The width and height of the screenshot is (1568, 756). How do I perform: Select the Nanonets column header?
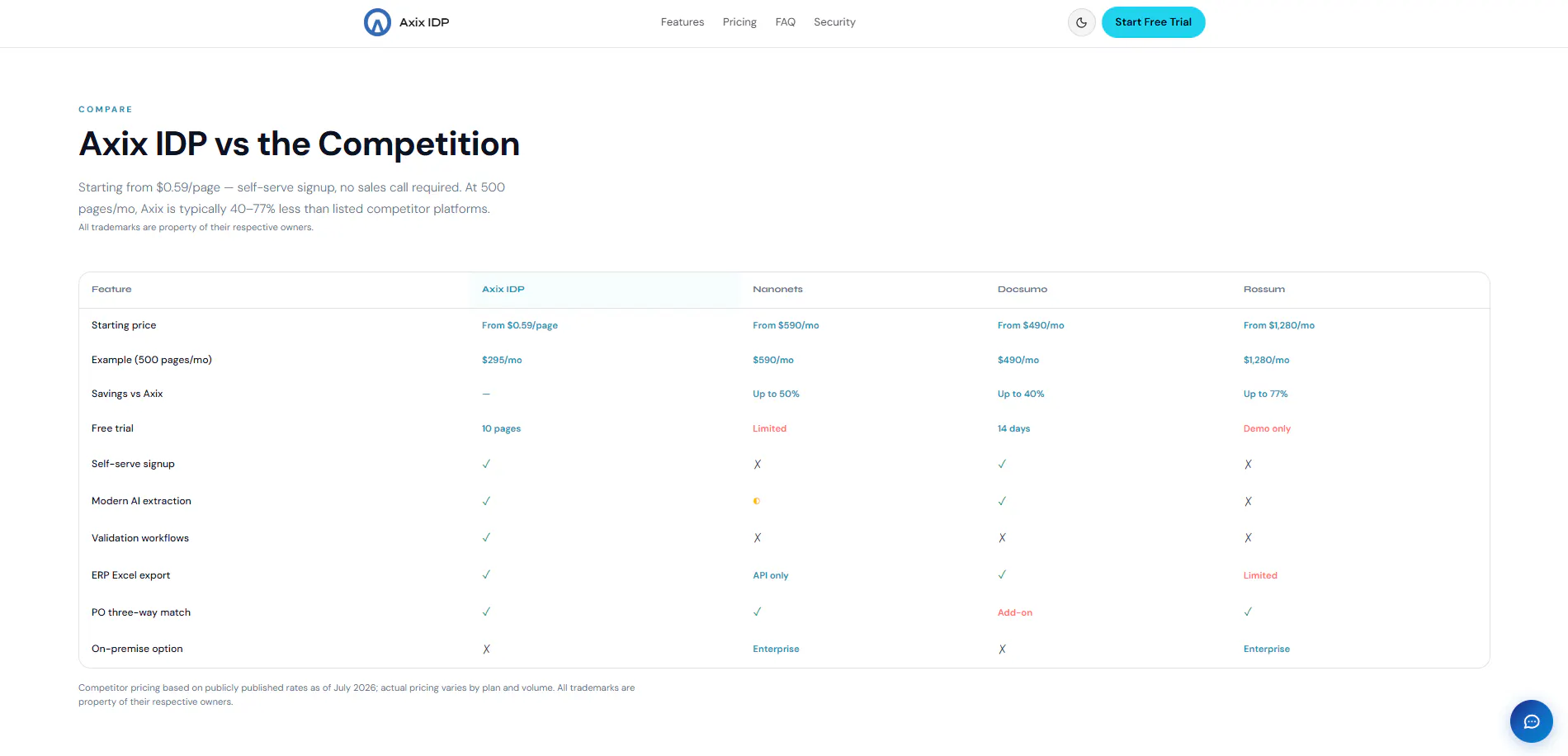pos(777,290)
